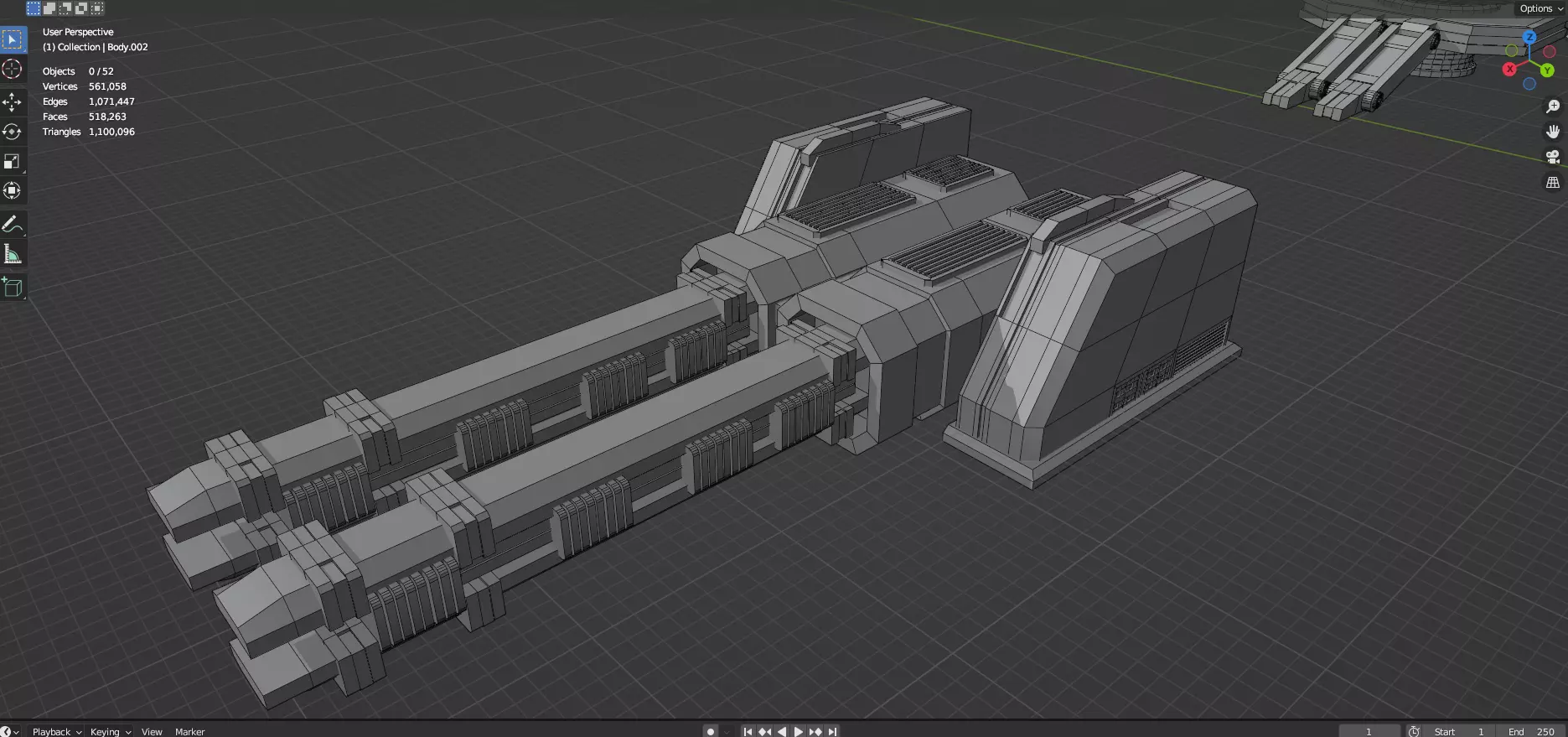Open the timeline Marker menu

190,731
